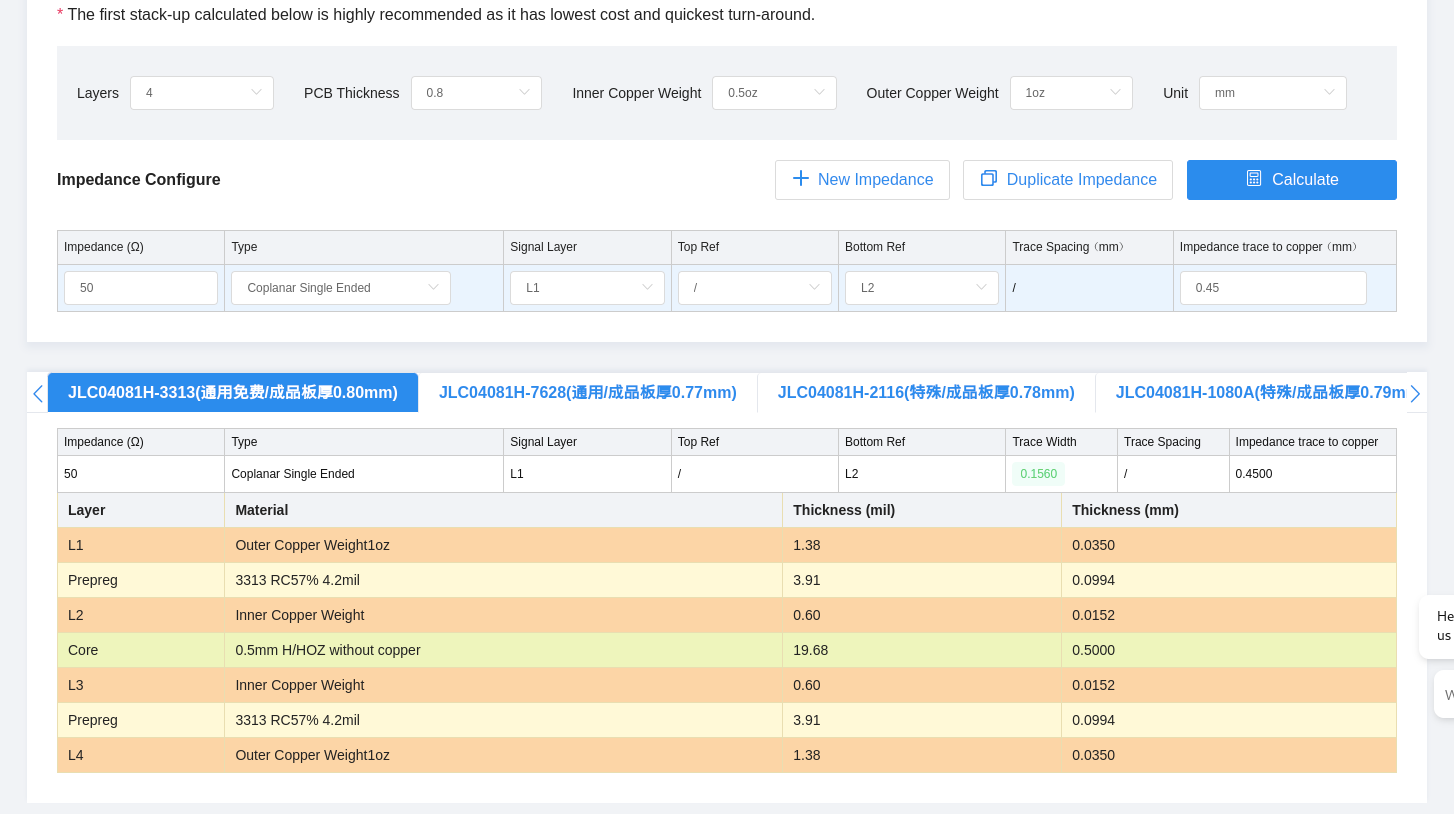Open the Layers dropdown

(x=202, y=93)
